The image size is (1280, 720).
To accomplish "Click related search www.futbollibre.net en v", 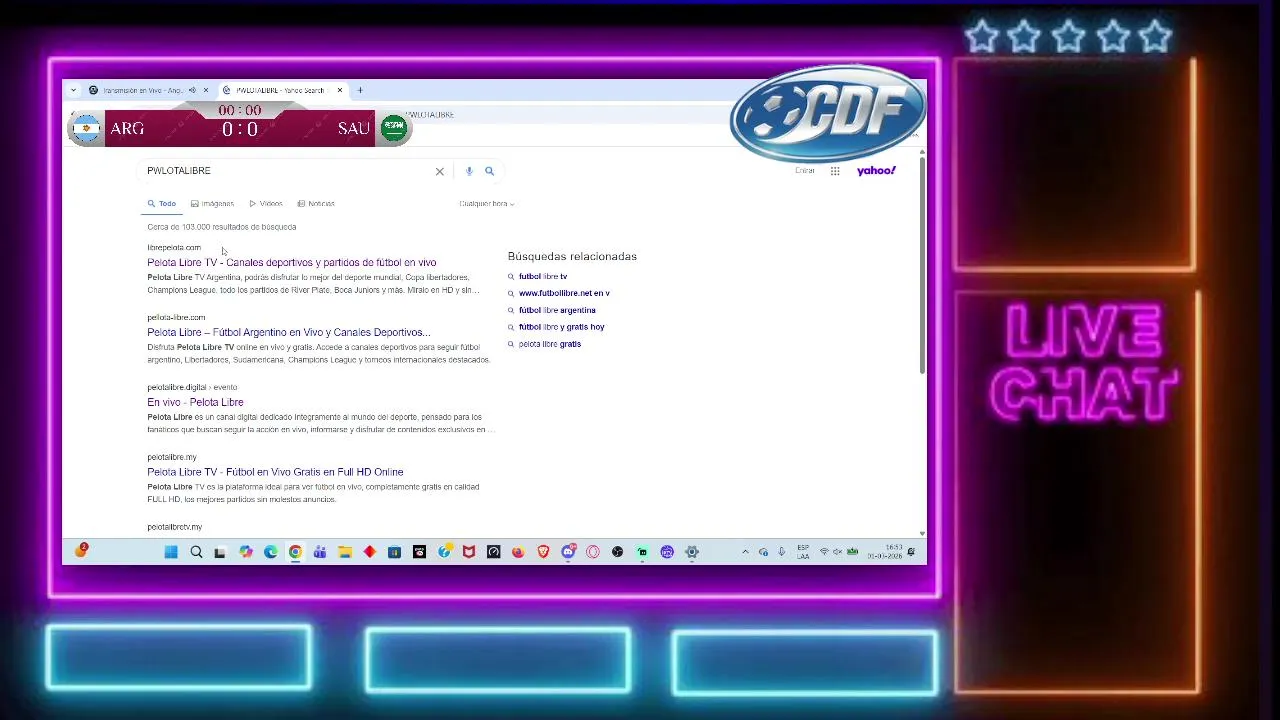I will (x=564, y=293).
